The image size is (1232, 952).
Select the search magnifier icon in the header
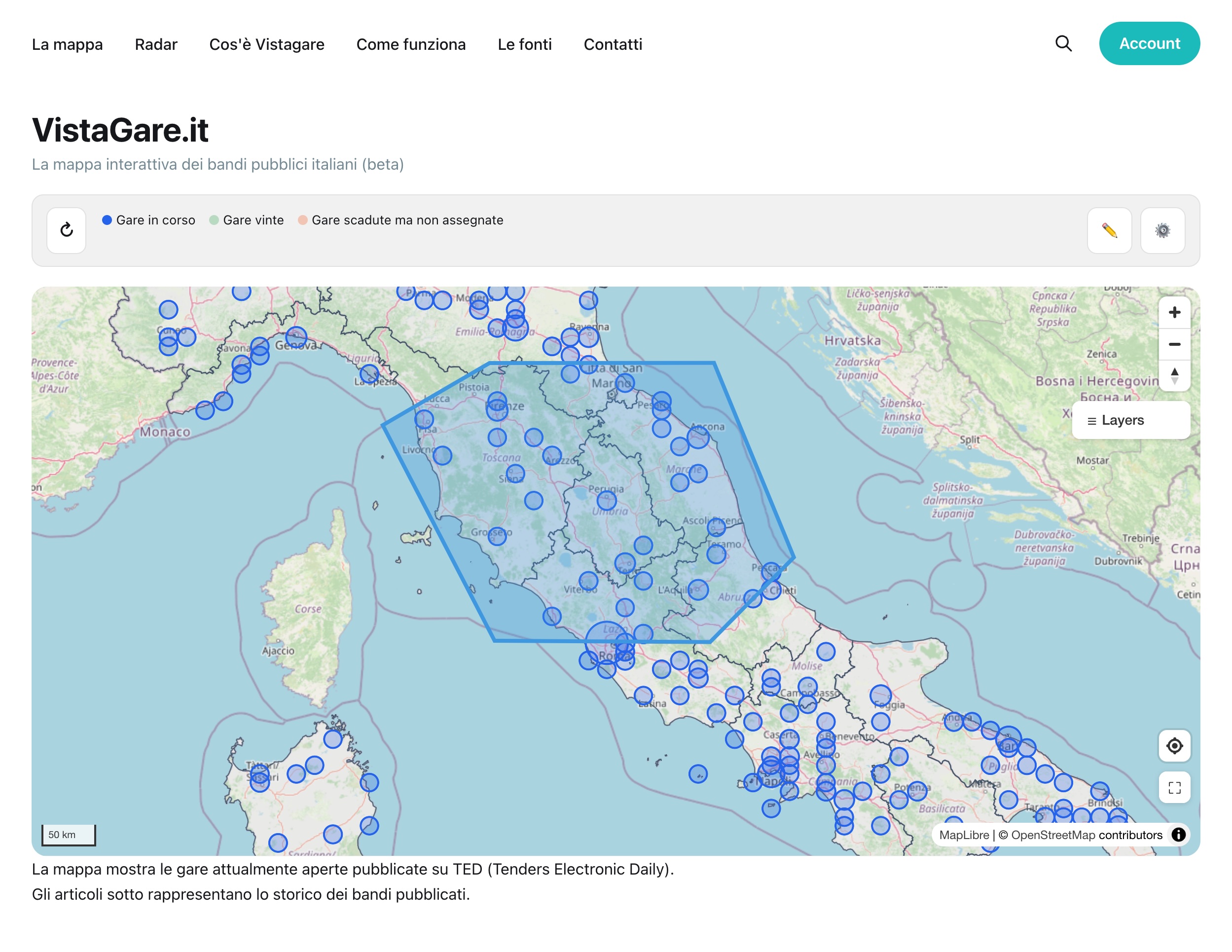click(x=1063, y=43)
